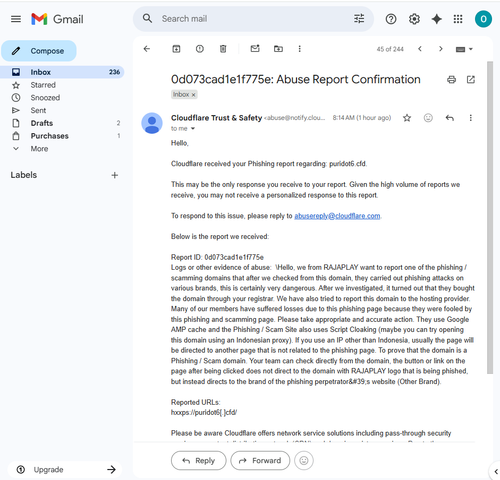Mark the email as unread
500x480 pixels.
point(255,49)
